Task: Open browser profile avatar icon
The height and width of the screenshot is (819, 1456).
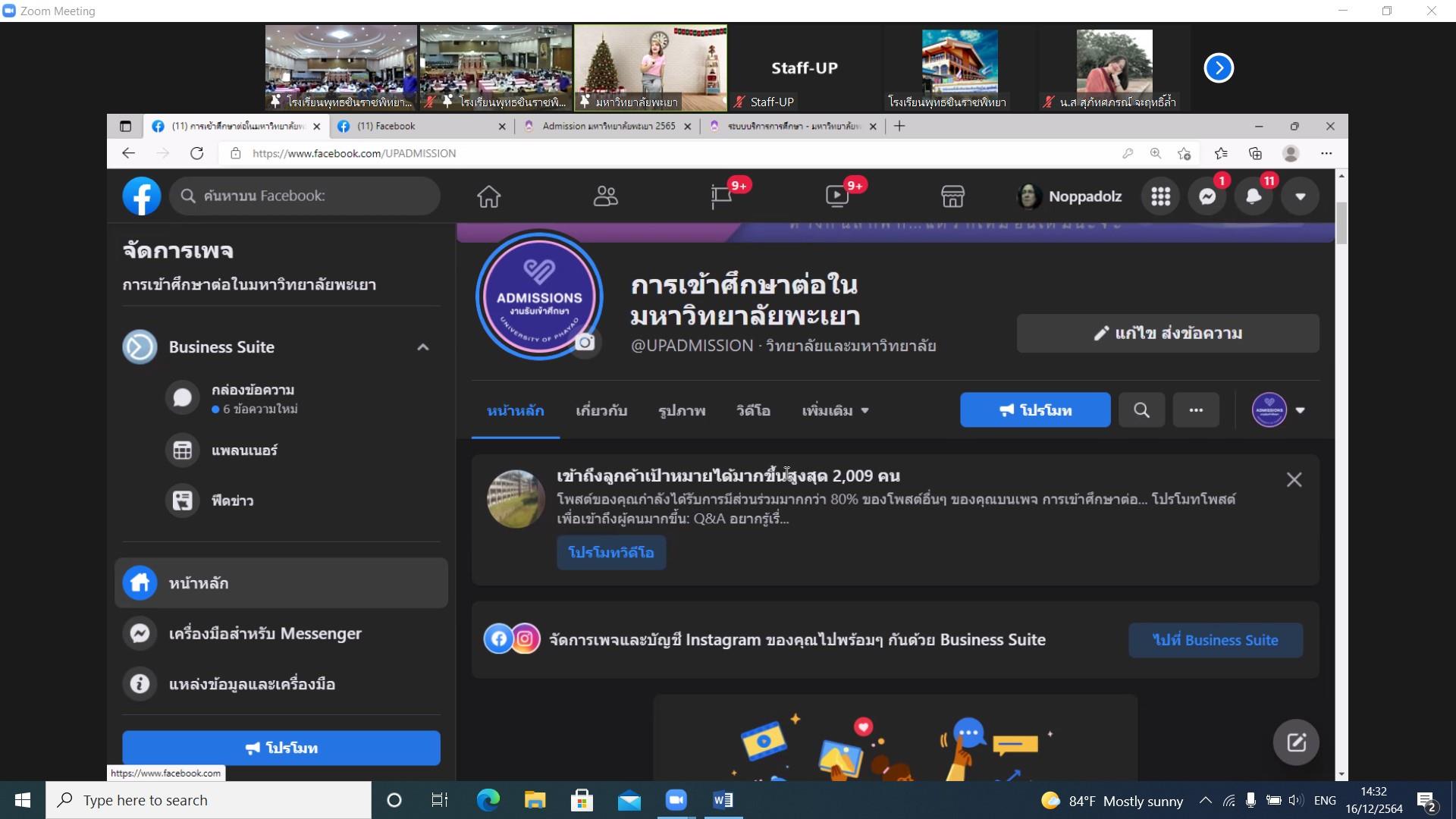Action: pyautogui.click(x=1291, y=153)
